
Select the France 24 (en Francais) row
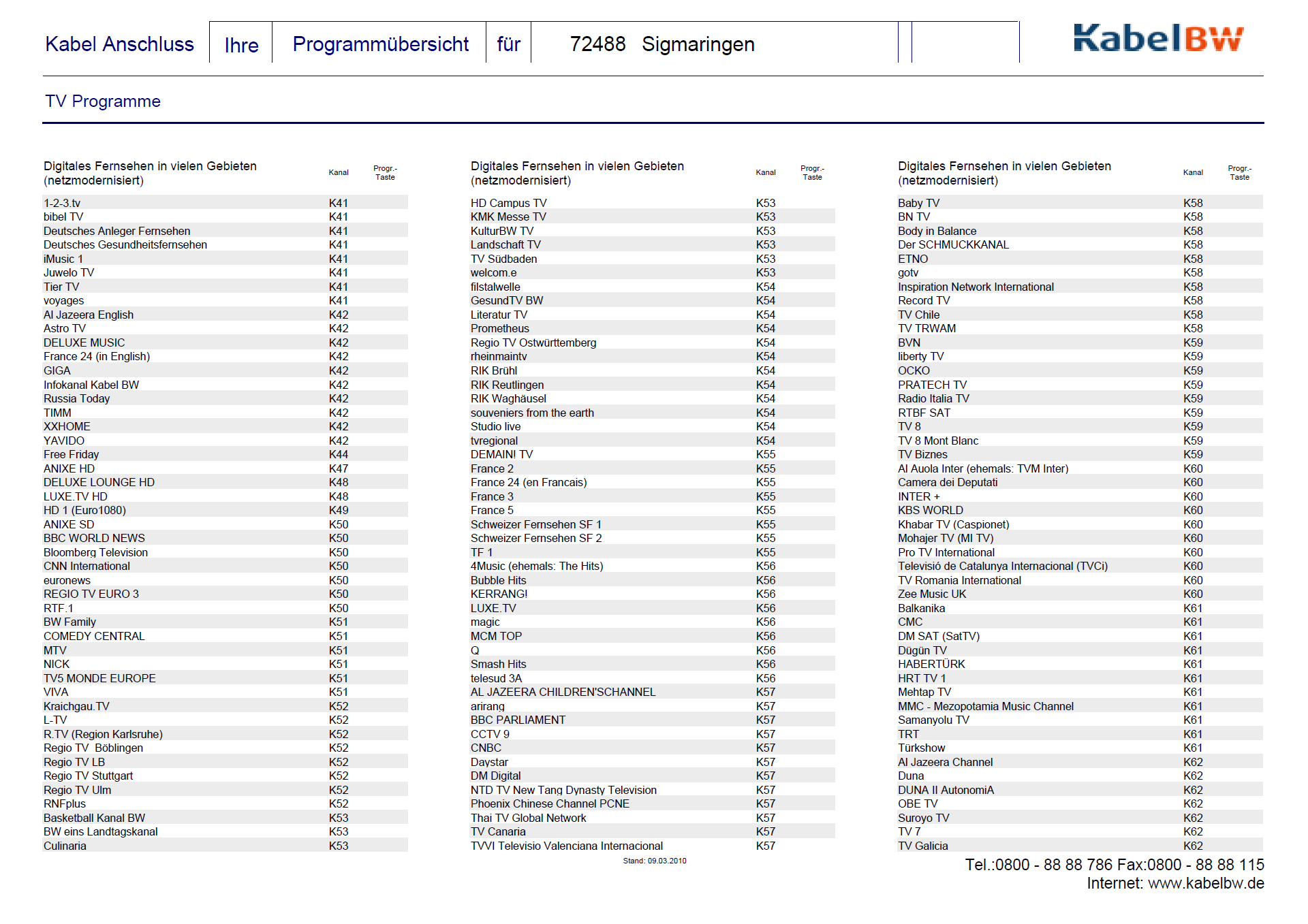[528, 482]
